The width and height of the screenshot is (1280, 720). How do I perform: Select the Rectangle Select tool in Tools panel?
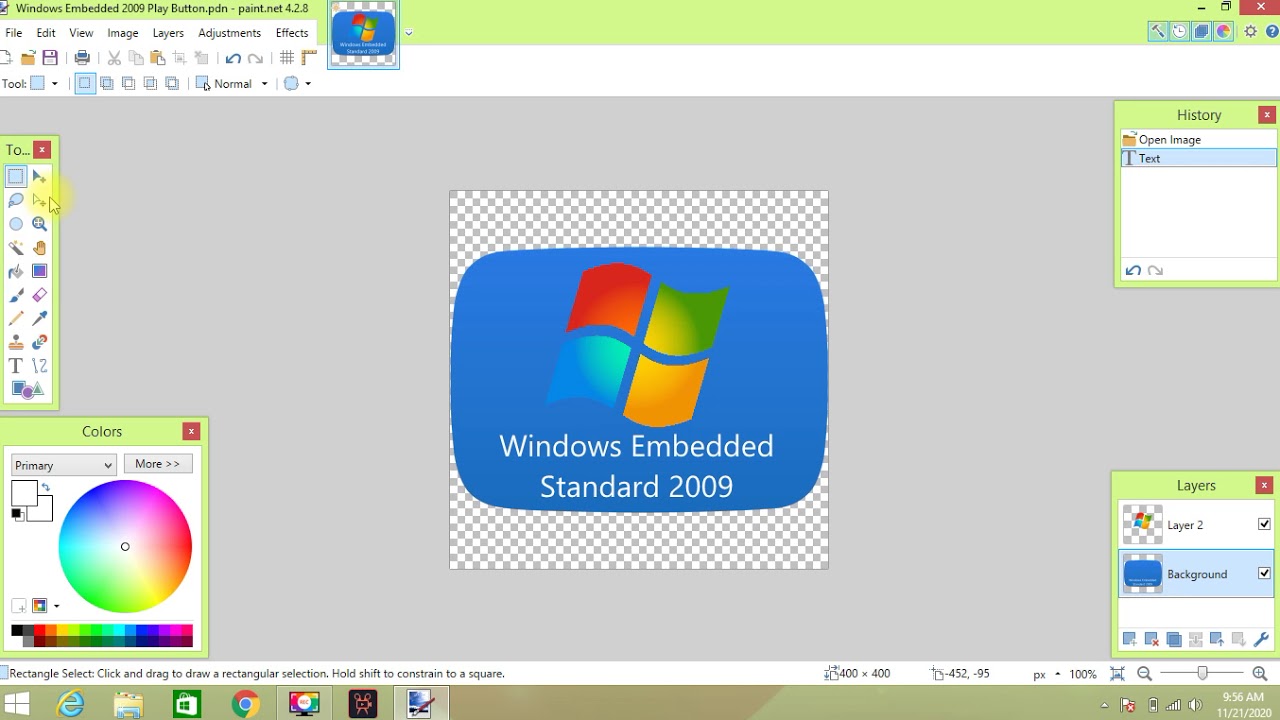point(16,177)
